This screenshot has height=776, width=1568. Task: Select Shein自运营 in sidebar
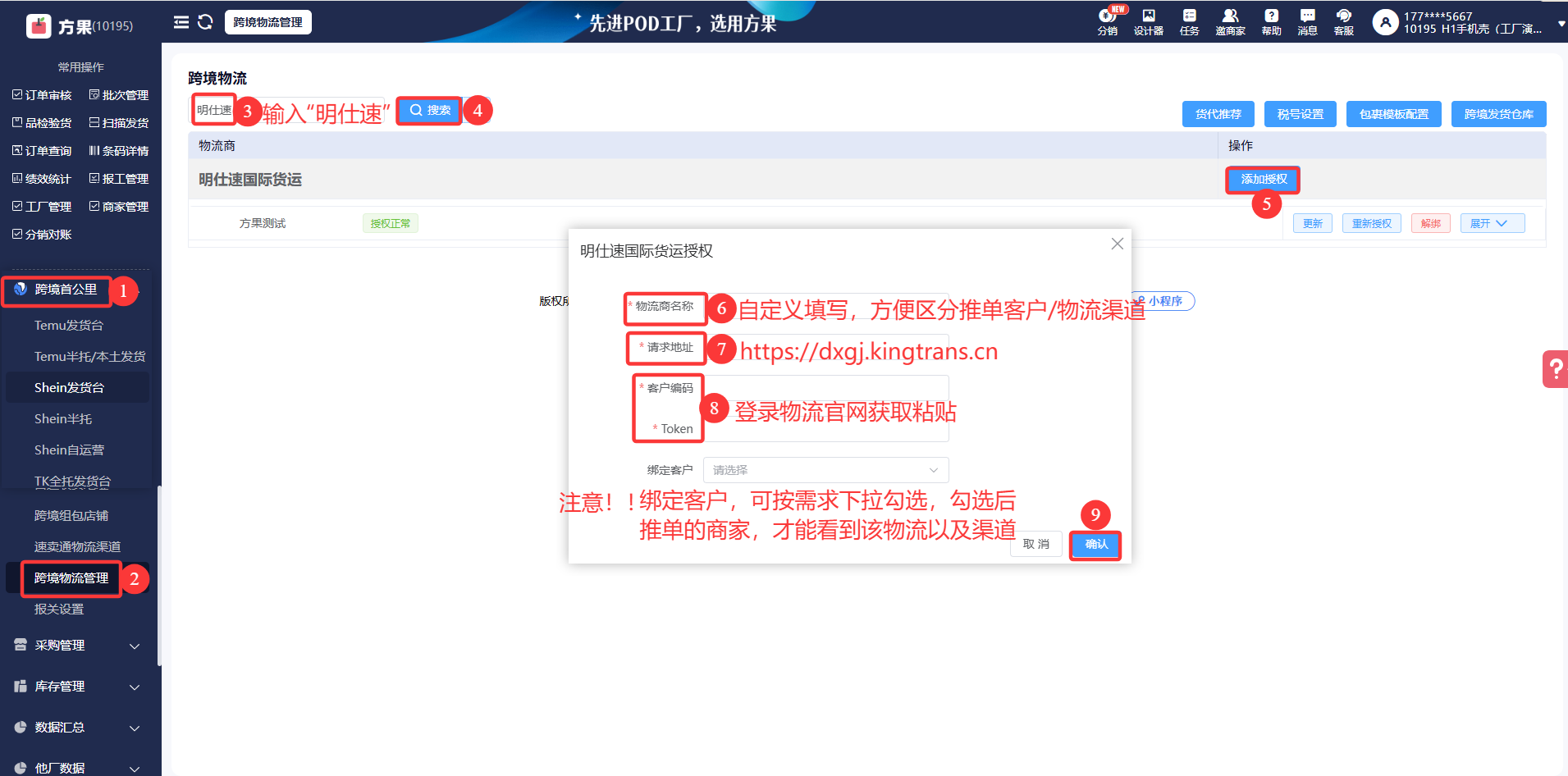pos(69,450)
